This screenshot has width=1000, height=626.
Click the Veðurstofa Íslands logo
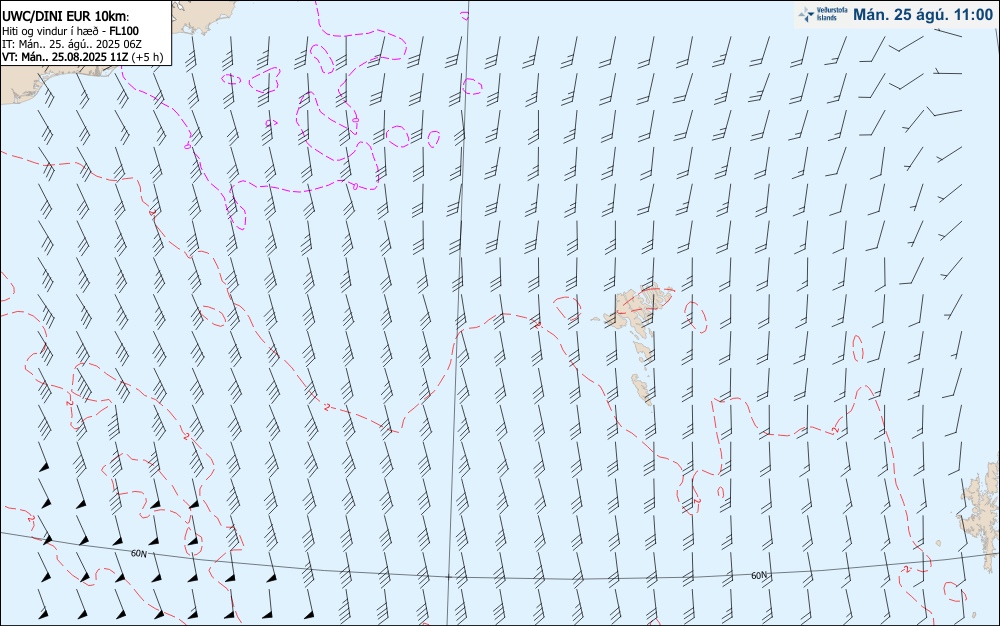point(823,14)
